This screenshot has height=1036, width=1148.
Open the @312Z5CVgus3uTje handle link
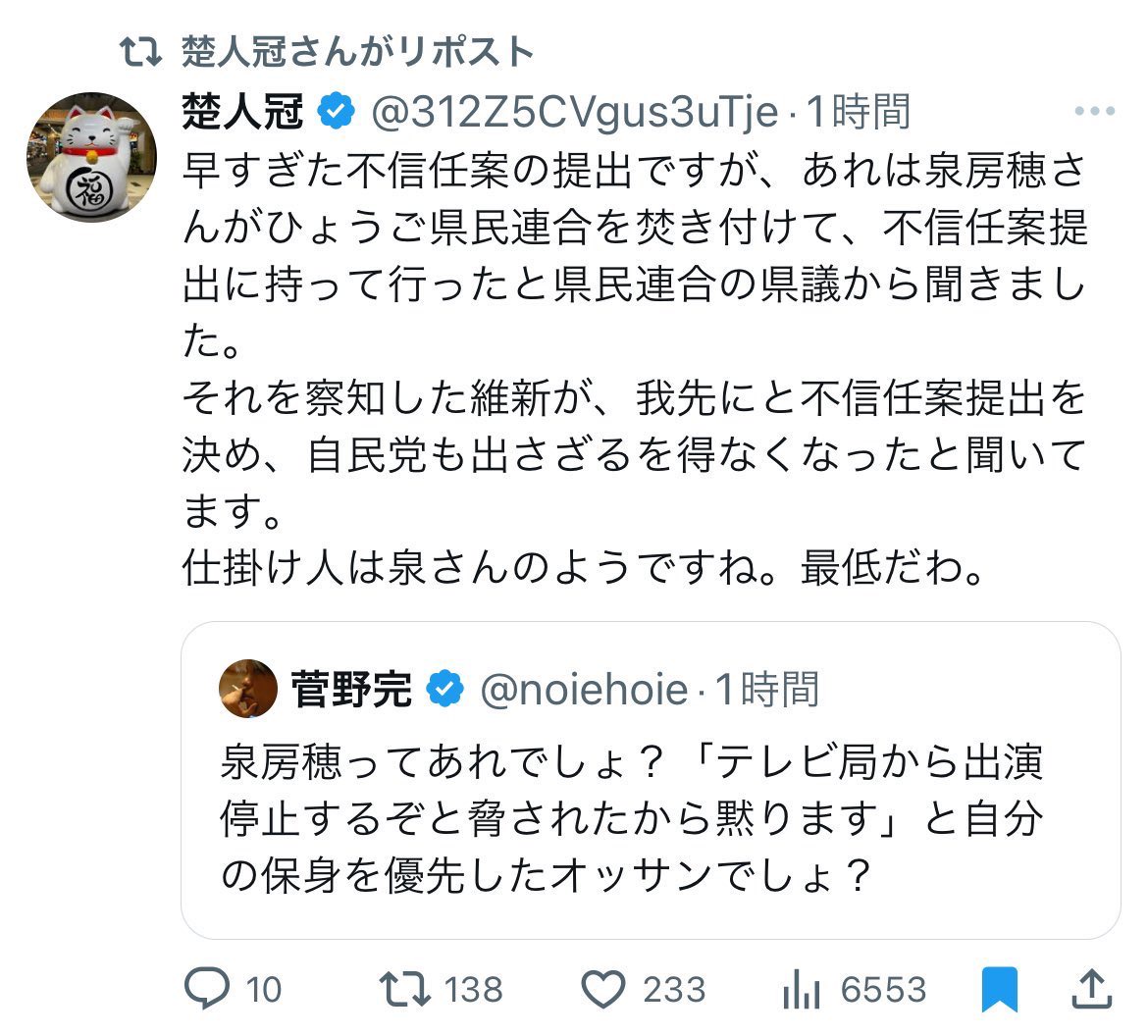pos(573,112)
